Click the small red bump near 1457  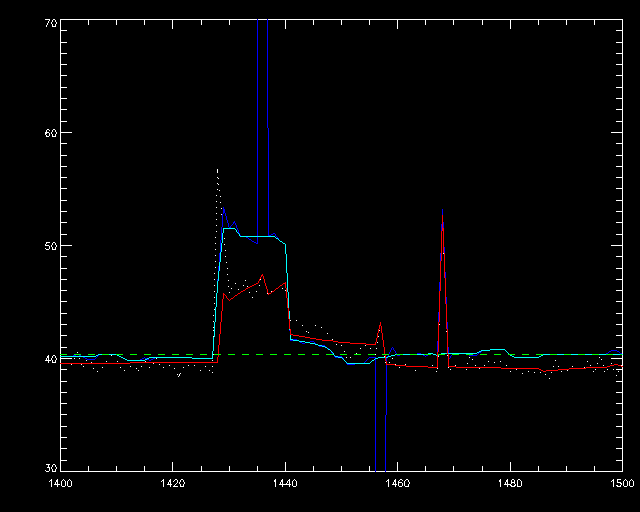380,323
